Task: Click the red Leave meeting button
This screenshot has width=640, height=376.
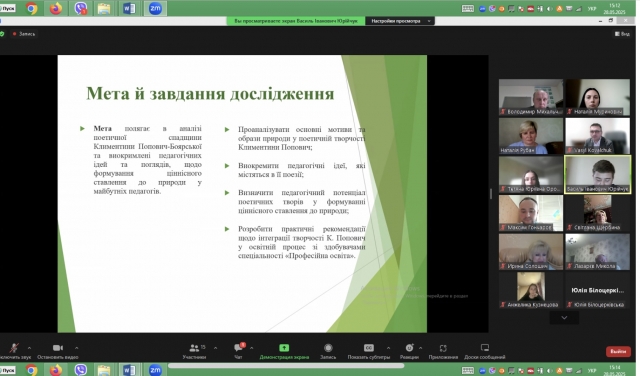Action: click(618, 351)
